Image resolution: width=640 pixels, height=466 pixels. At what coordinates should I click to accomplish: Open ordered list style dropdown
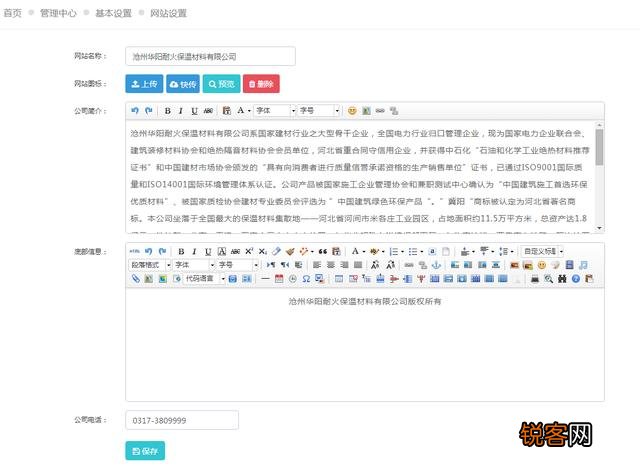click(402, 252)
